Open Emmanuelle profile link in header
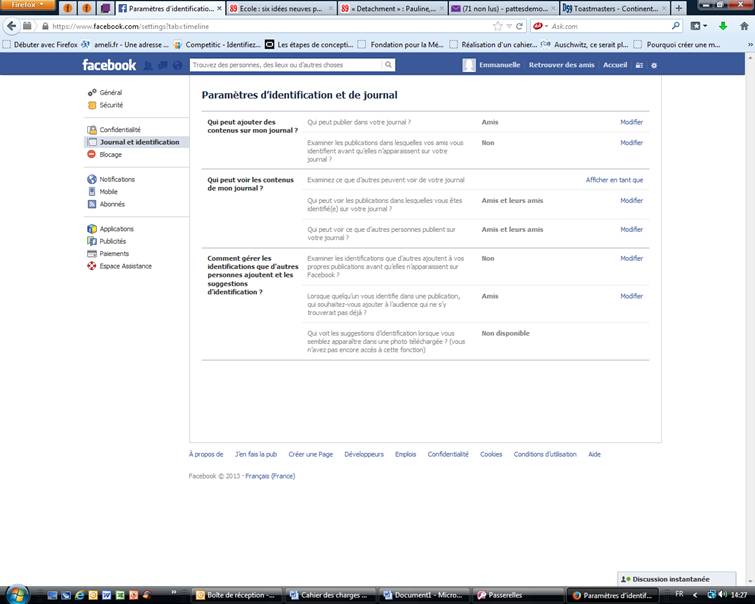 click(492, 65)
